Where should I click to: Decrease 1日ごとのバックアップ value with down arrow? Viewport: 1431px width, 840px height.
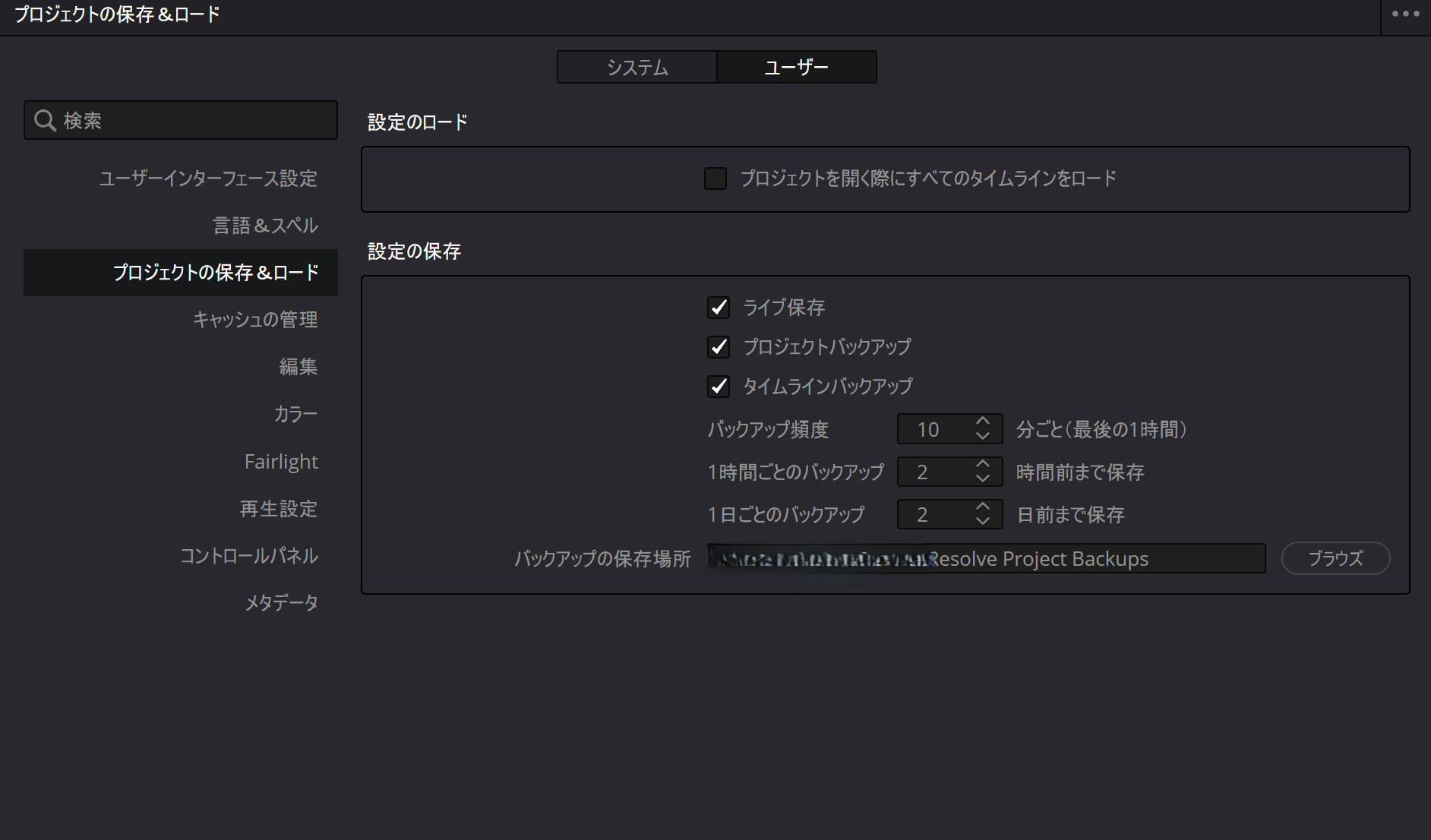click(x=983, y=522)
